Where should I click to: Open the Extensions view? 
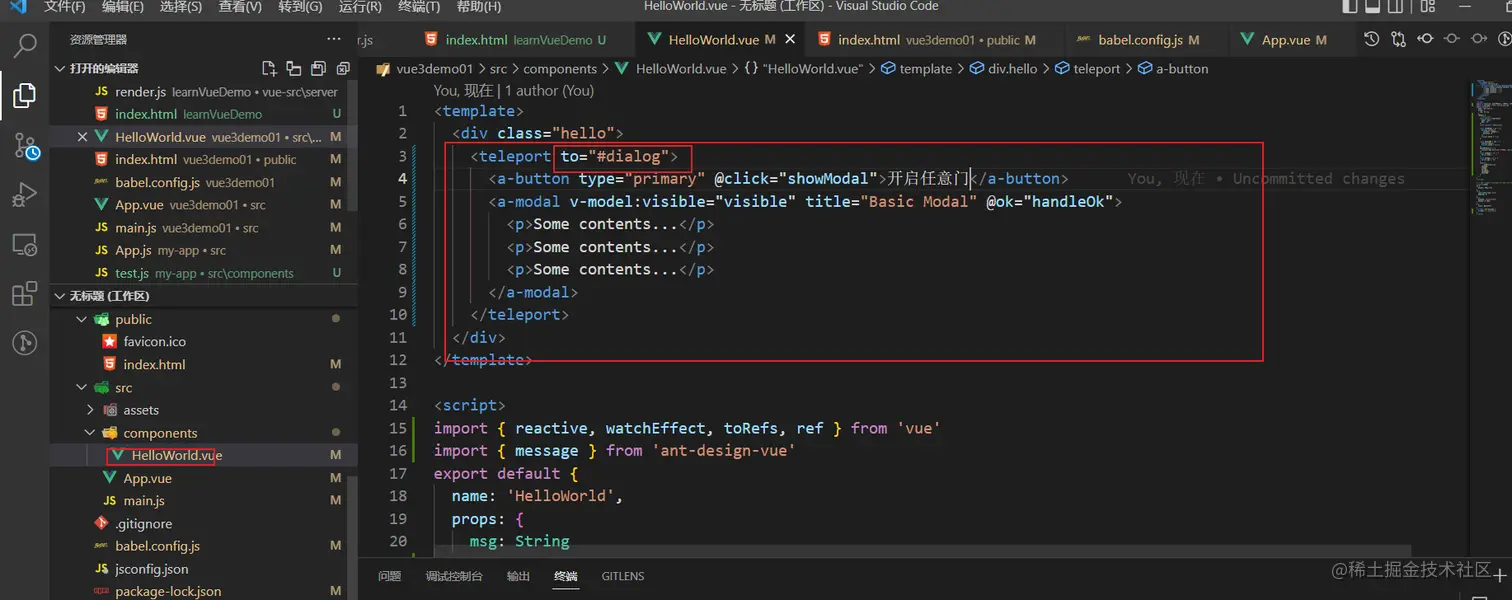[24, 294]
